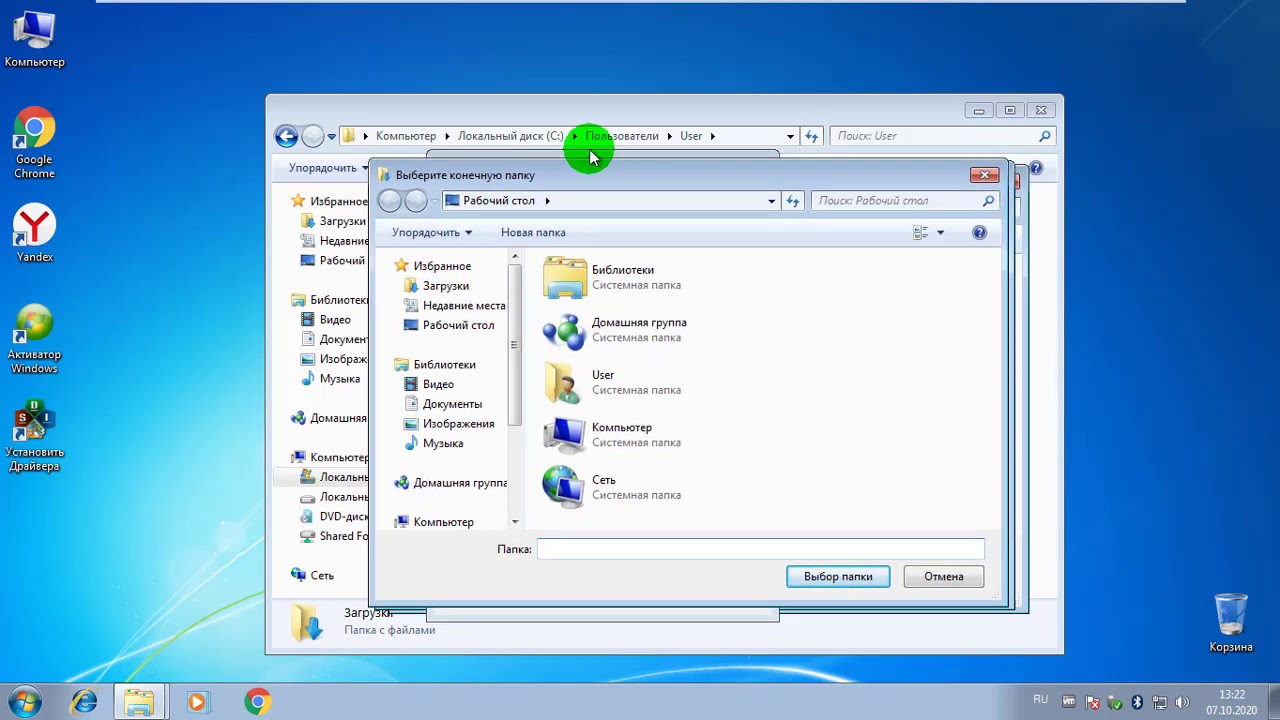Open the view options dropdown arrow in dialog
Screen dimensions: 1280x720
[940, 232]
